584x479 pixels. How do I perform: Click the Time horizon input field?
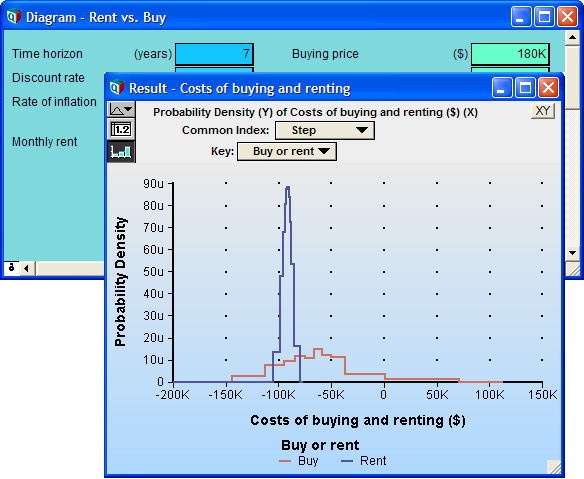click(214, 54)
